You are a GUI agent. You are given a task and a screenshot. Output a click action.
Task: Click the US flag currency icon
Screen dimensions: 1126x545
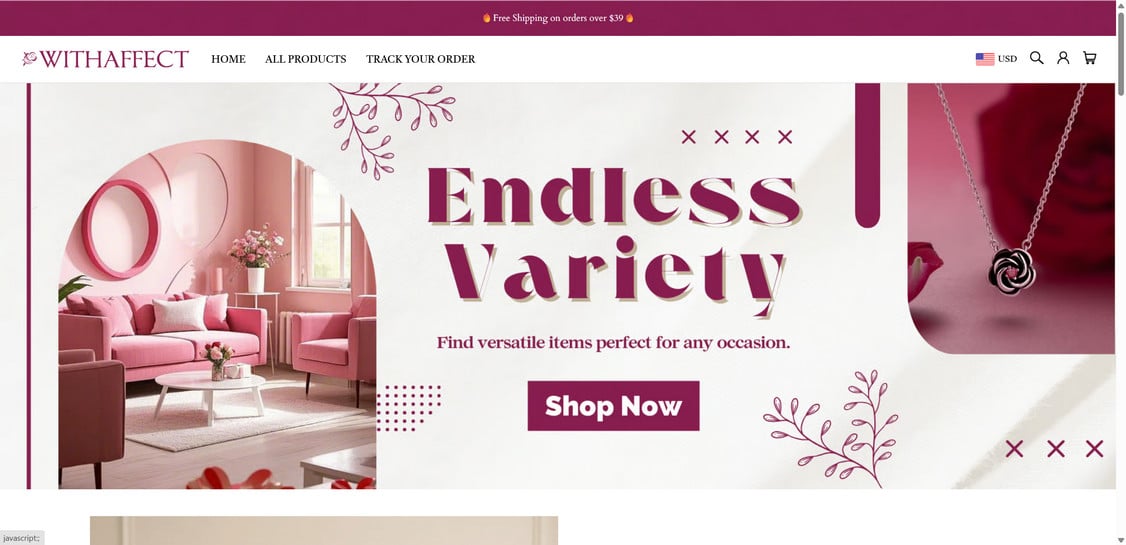tap(985, 59)
